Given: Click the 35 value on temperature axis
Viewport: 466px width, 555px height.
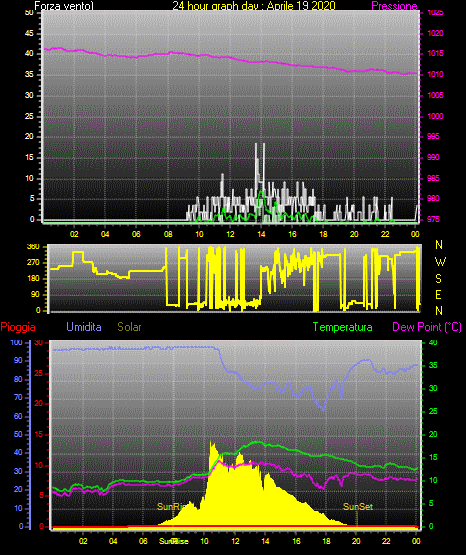Looking at the screenshot, I should tap(433, 365).
